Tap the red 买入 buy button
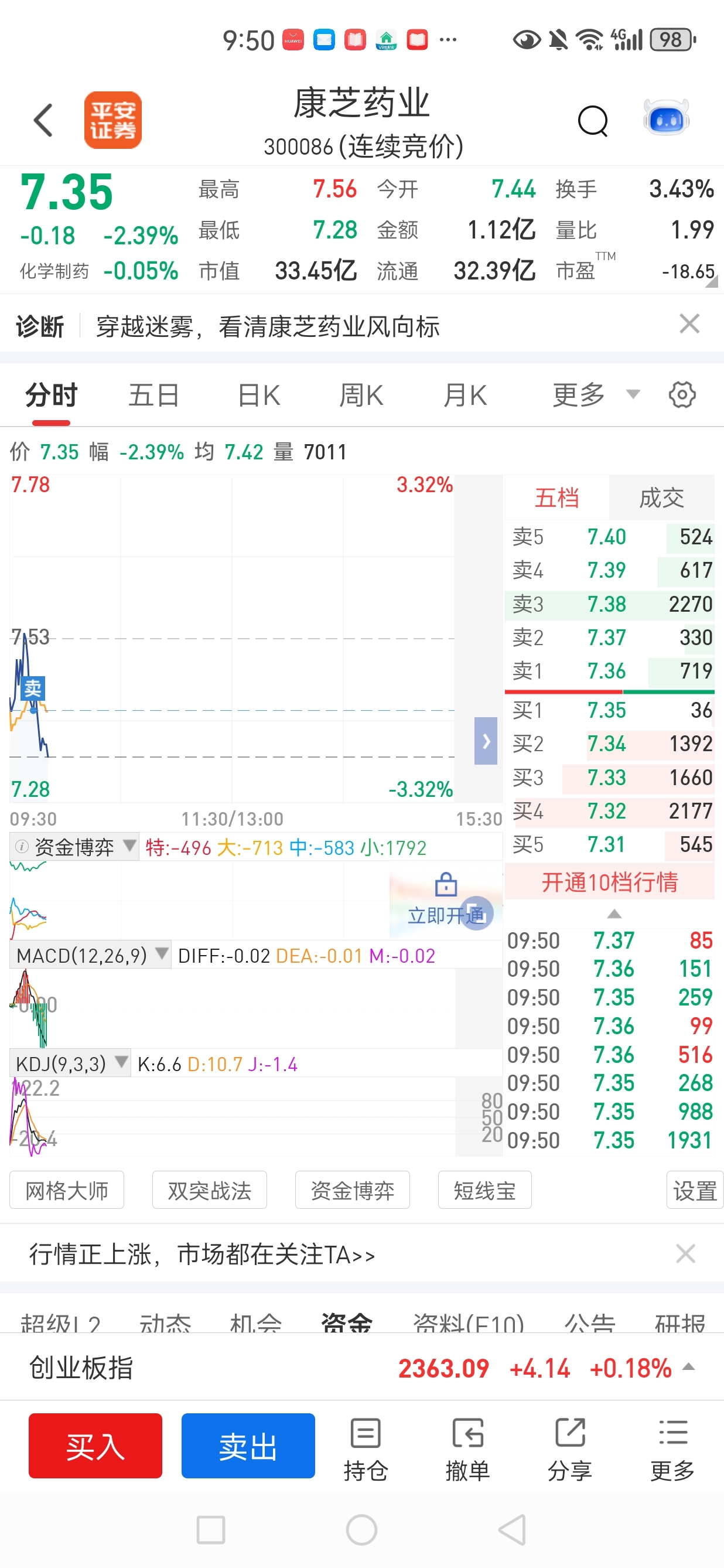This screenshot has width=724, height=1568. tap(95, 1446)
